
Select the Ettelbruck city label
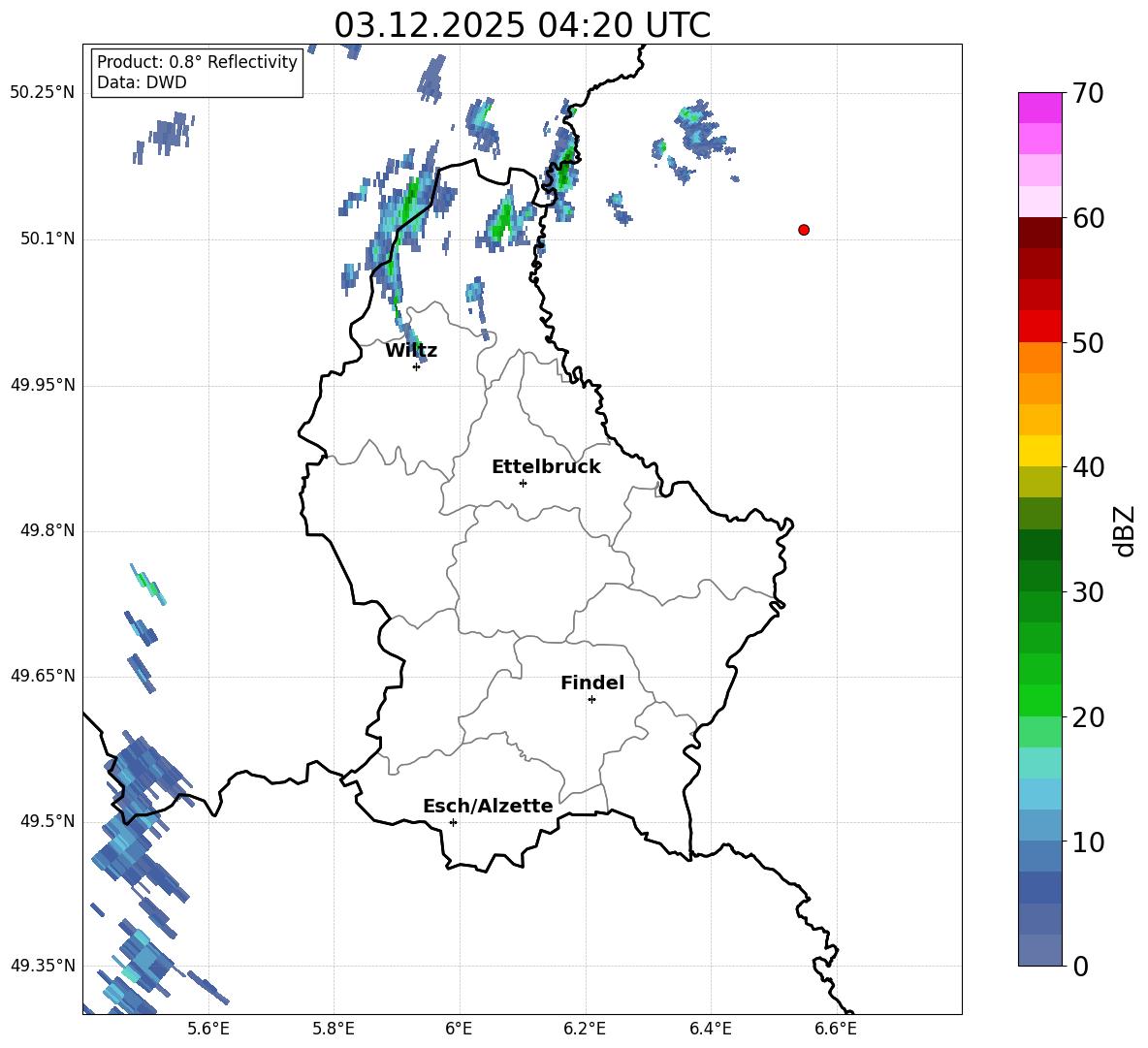pos(546,467)
